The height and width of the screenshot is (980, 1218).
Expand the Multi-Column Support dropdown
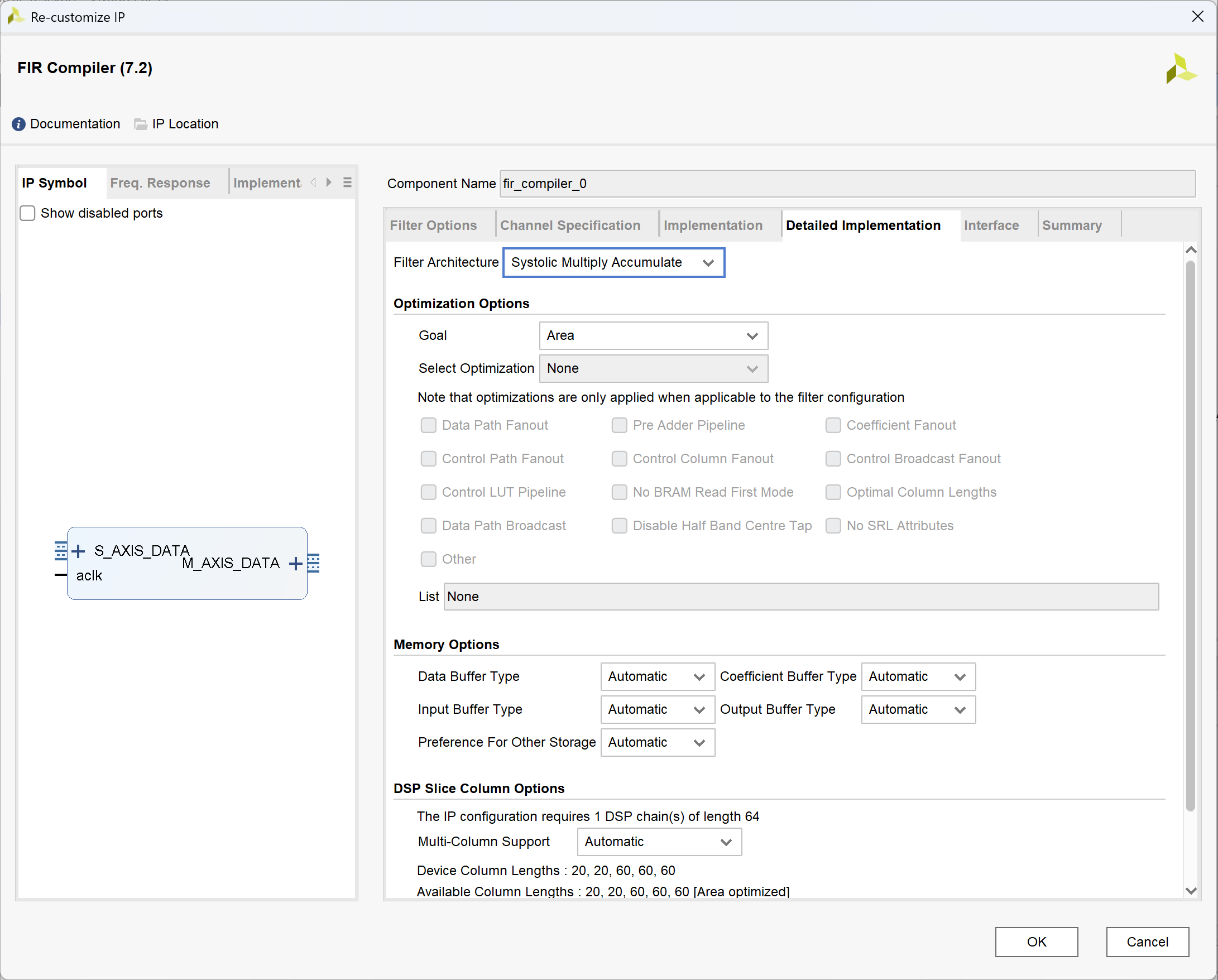point(659,842)
